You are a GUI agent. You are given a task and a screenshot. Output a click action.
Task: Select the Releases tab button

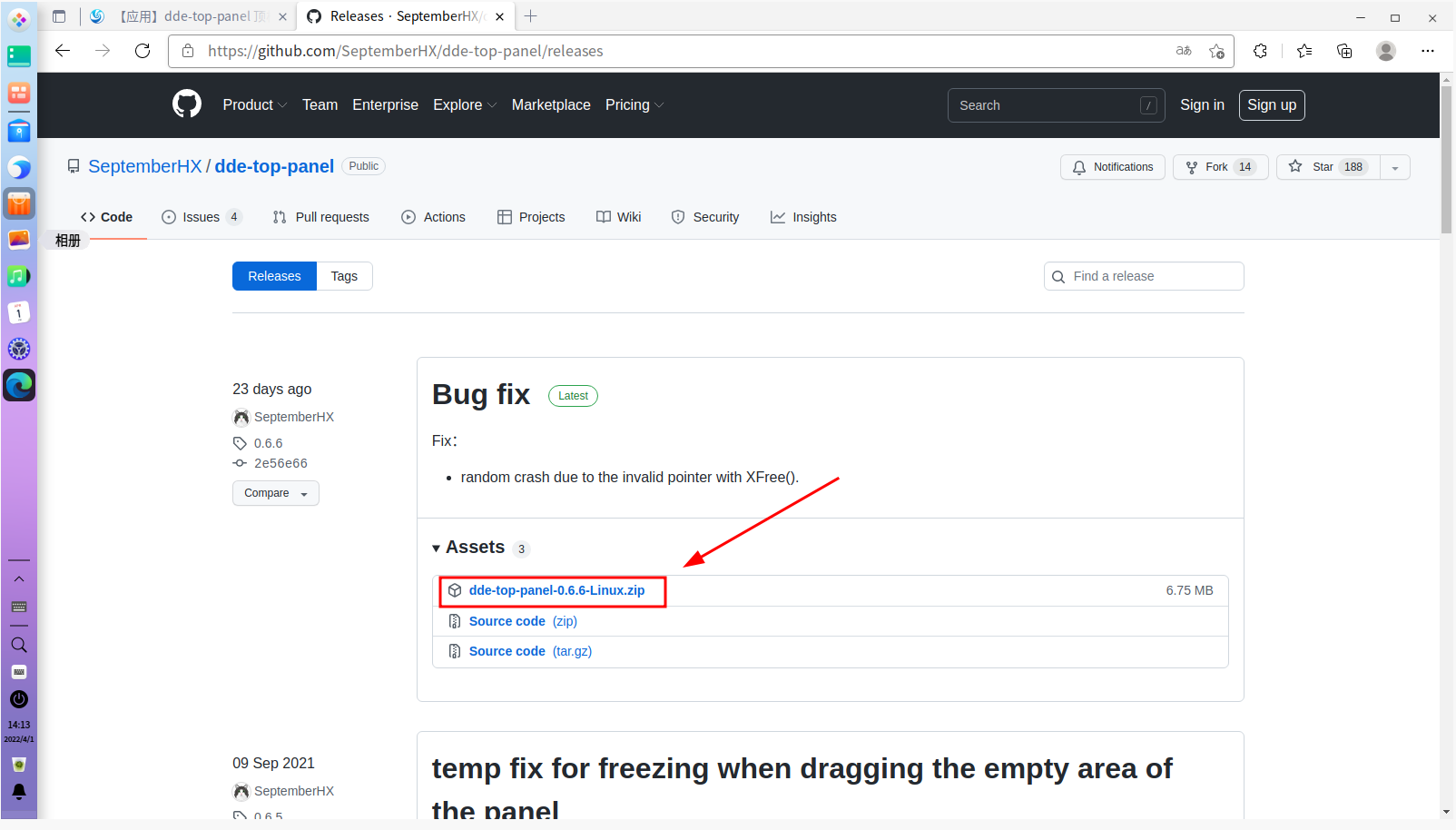coord(274,276)
